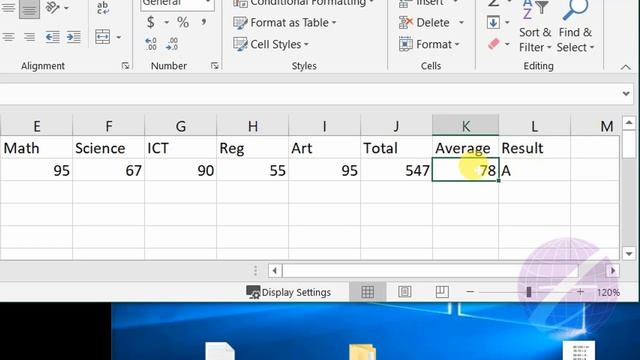Open Merge & Center dropdown arrow
This screenshot has height=360, width=640.
[118, 37]
